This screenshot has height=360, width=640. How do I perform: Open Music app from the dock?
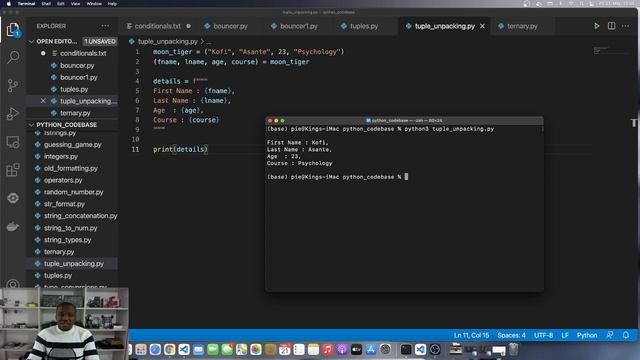coord(328,349)
